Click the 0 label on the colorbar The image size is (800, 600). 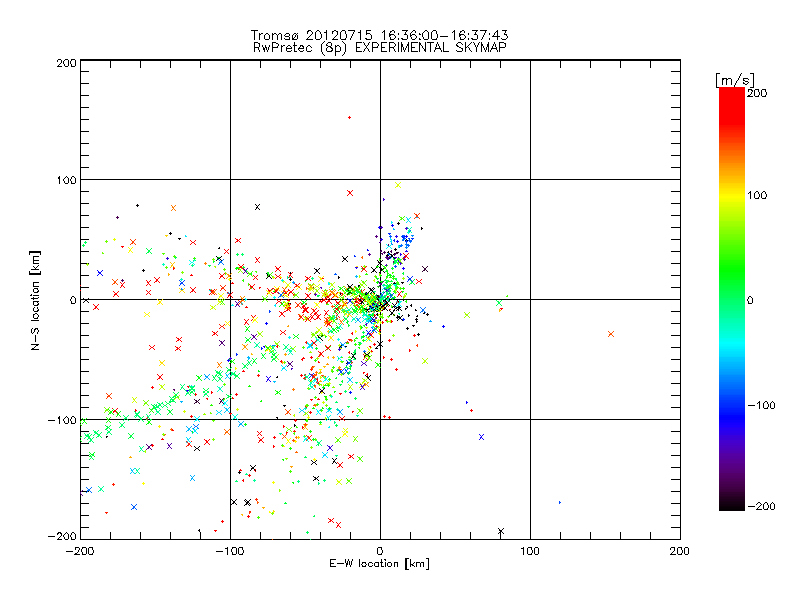pos(750,301)
